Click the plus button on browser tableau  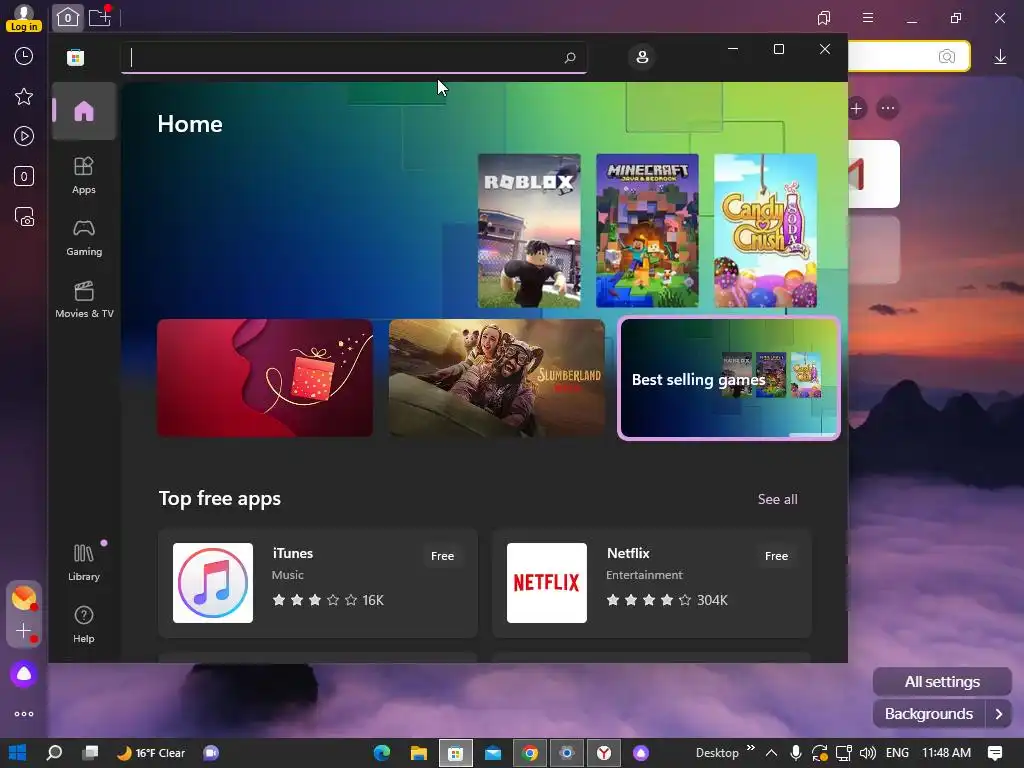point(856,108)
